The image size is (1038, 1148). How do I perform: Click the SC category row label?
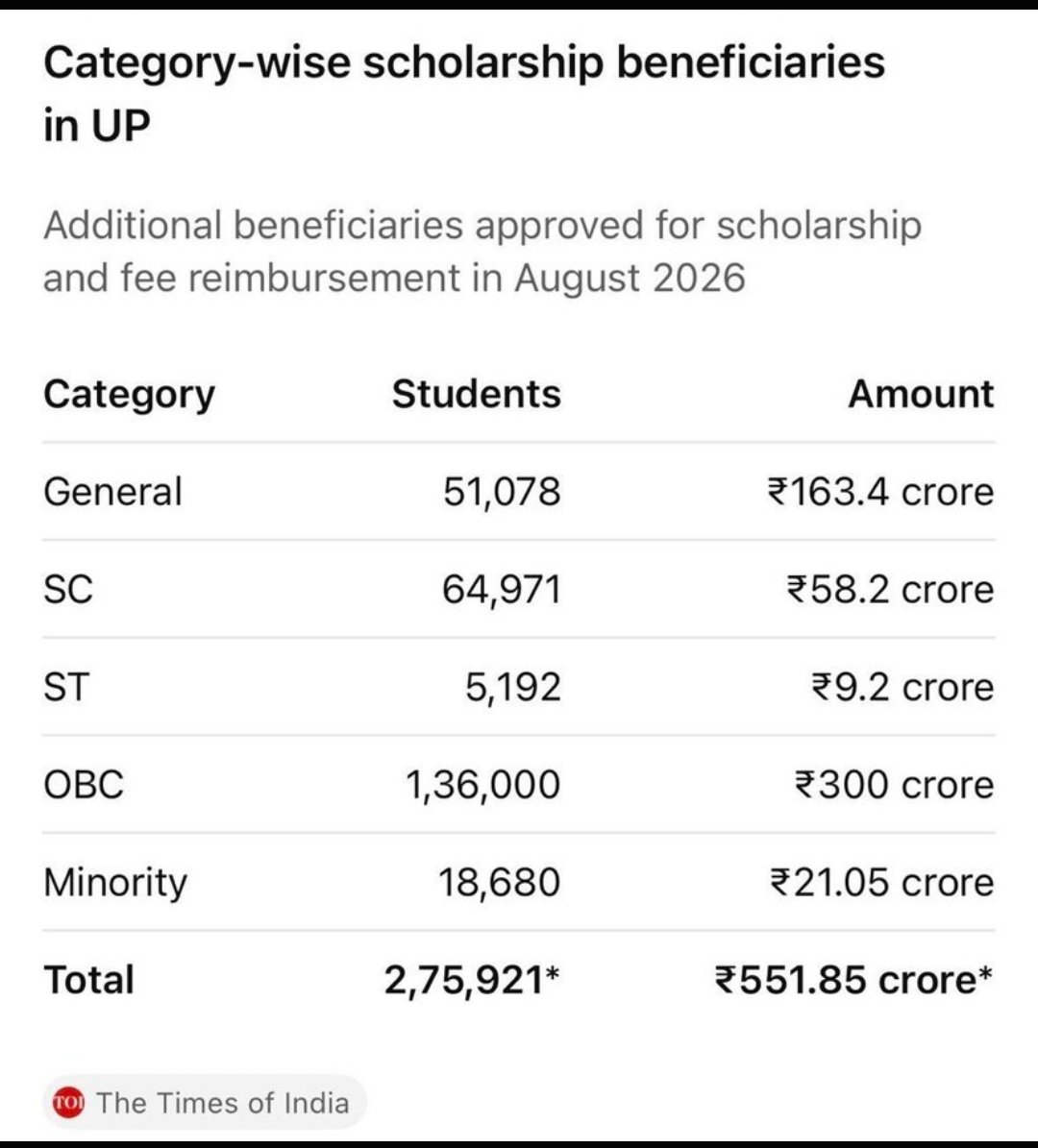point(68,590)
